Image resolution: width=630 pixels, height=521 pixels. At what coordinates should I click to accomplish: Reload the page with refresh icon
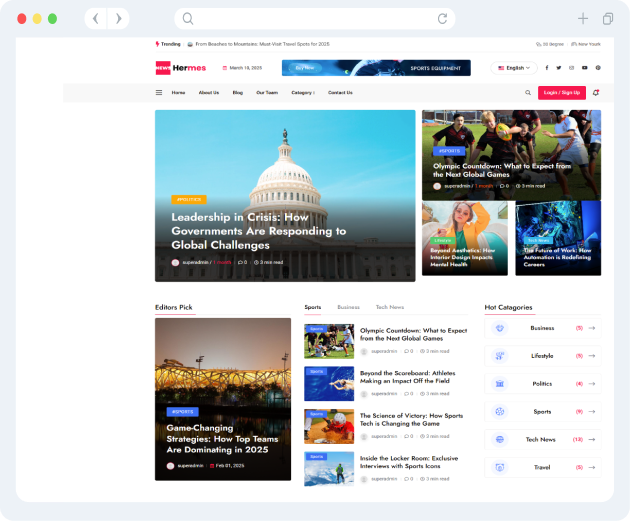(442, 18)
